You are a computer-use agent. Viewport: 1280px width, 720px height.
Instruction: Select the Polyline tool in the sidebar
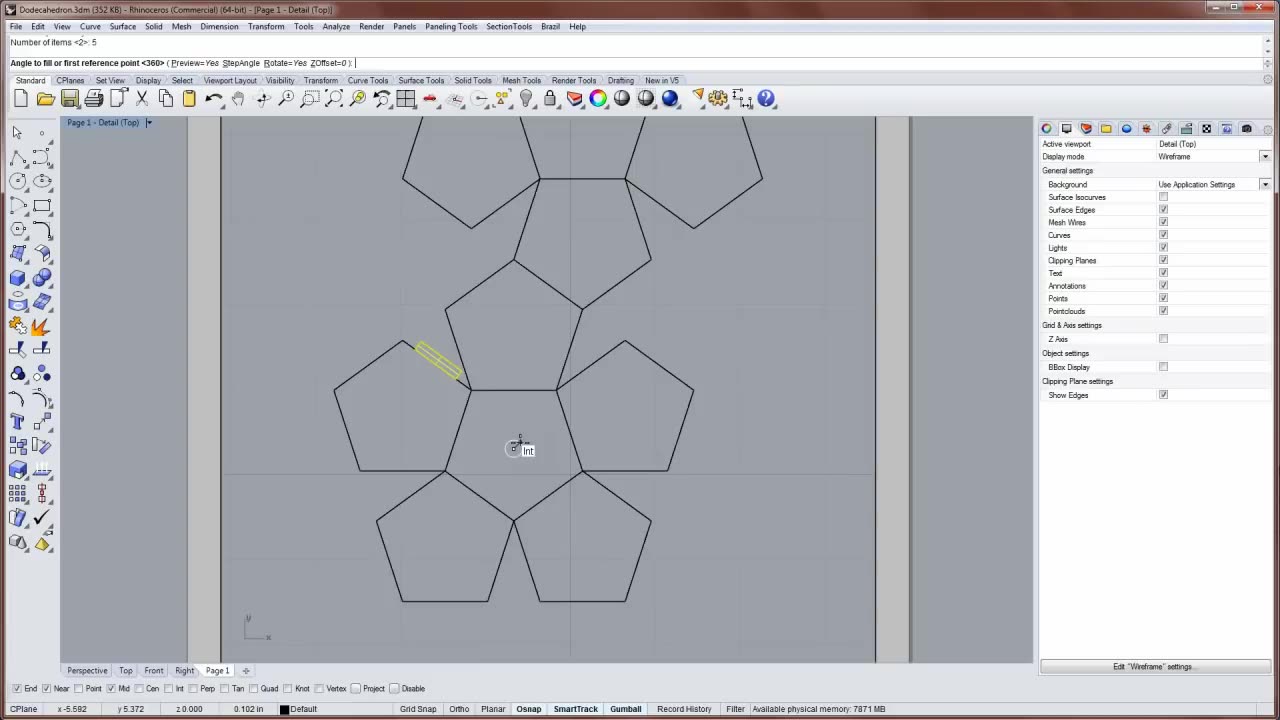[x=17, y=157]
